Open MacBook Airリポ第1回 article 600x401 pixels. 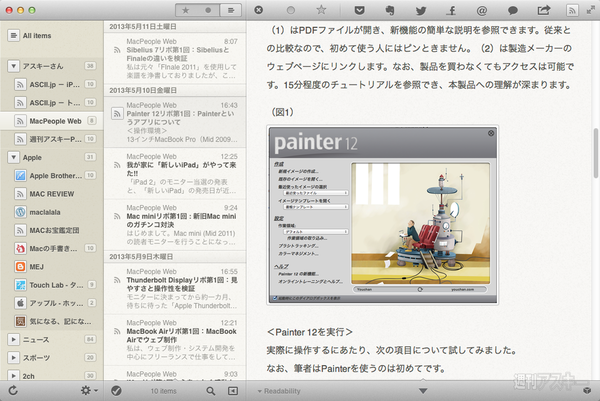[x=175, y=340]
